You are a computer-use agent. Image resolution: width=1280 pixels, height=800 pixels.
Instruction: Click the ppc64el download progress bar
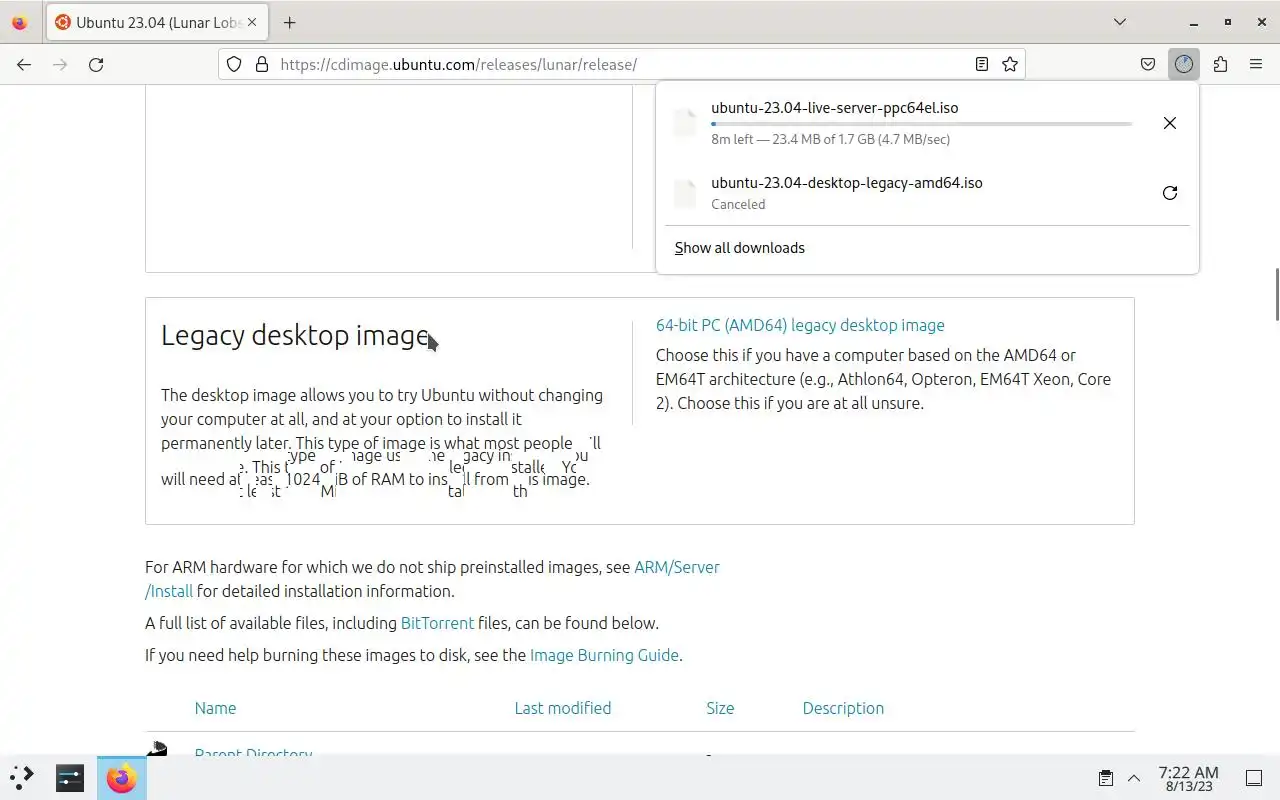pos(921,124)
